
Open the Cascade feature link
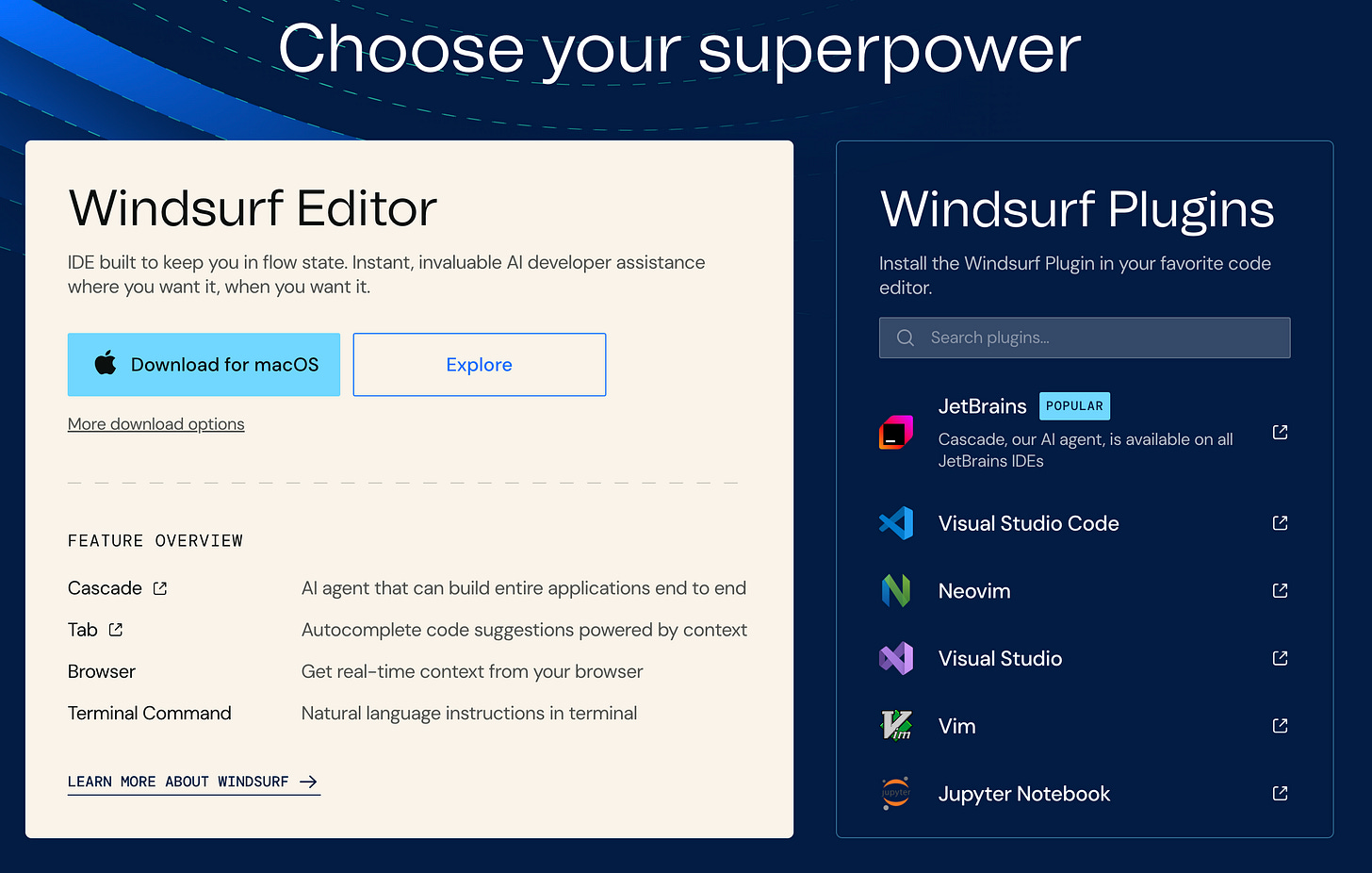(105, 588)
